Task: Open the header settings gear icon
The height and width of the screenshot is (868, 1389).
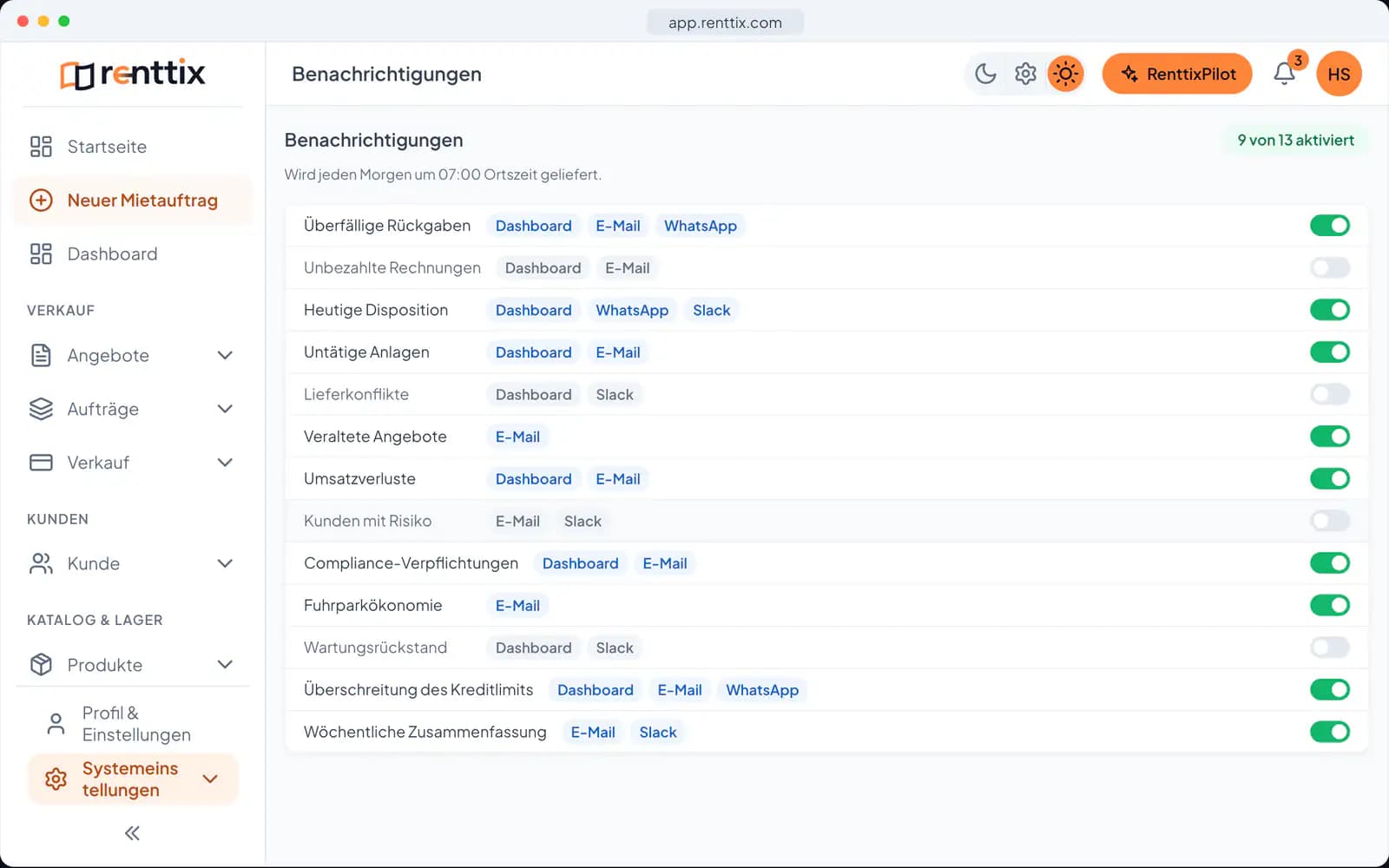Action: pyautogui.click(x=1025, y=74)
